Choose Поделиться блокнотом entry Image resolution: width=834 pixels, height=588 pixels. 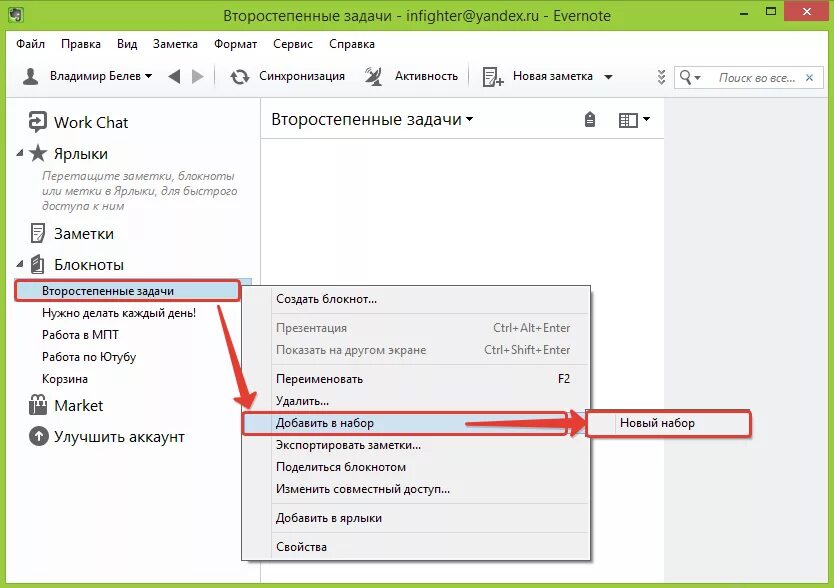[x=416, y=467]
